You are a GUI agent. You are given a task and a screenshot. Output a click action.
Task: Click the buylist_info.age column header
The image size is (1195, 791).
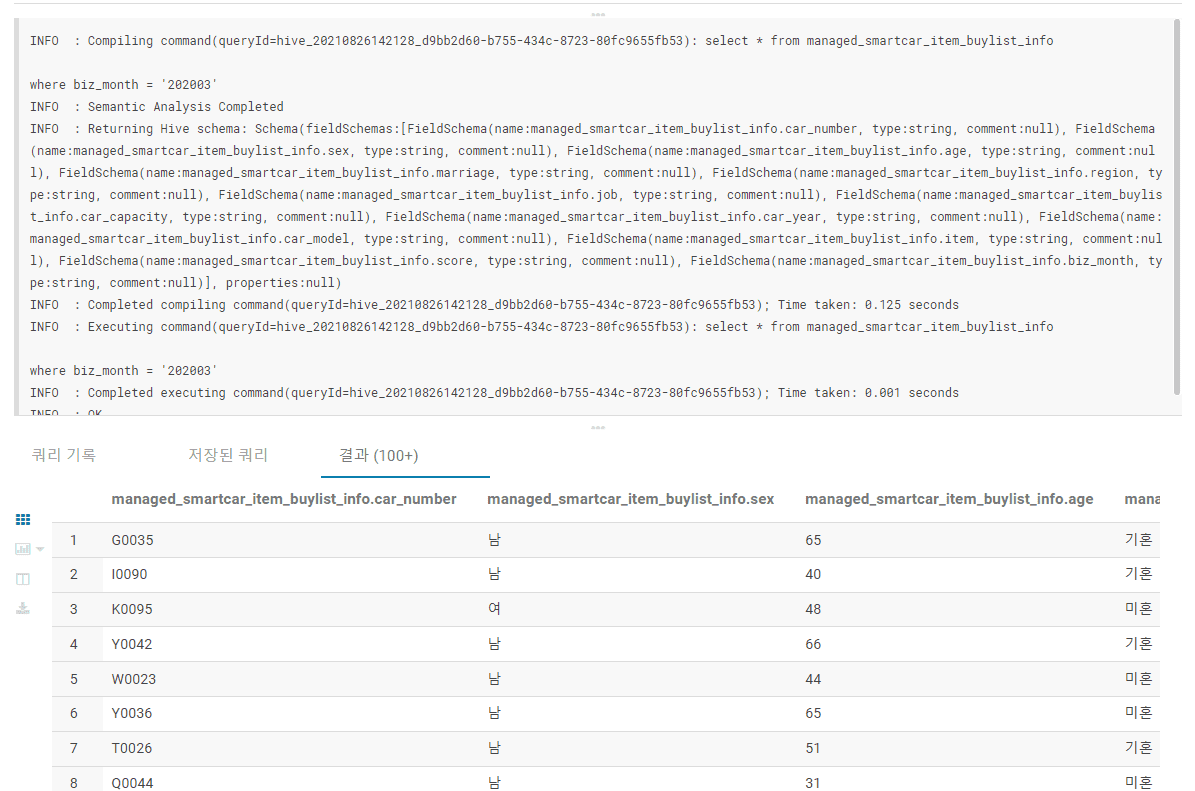pos(949,499)
